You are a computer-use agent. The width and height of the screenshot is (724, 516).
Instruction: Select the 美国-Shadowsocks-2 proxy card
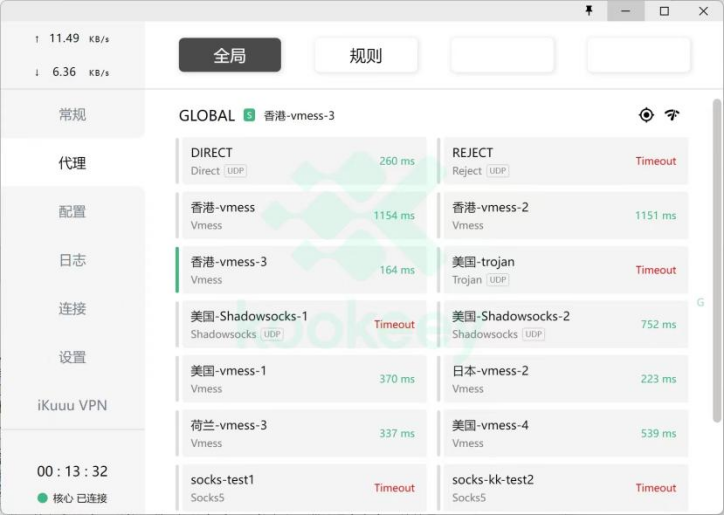coord(563,324)
